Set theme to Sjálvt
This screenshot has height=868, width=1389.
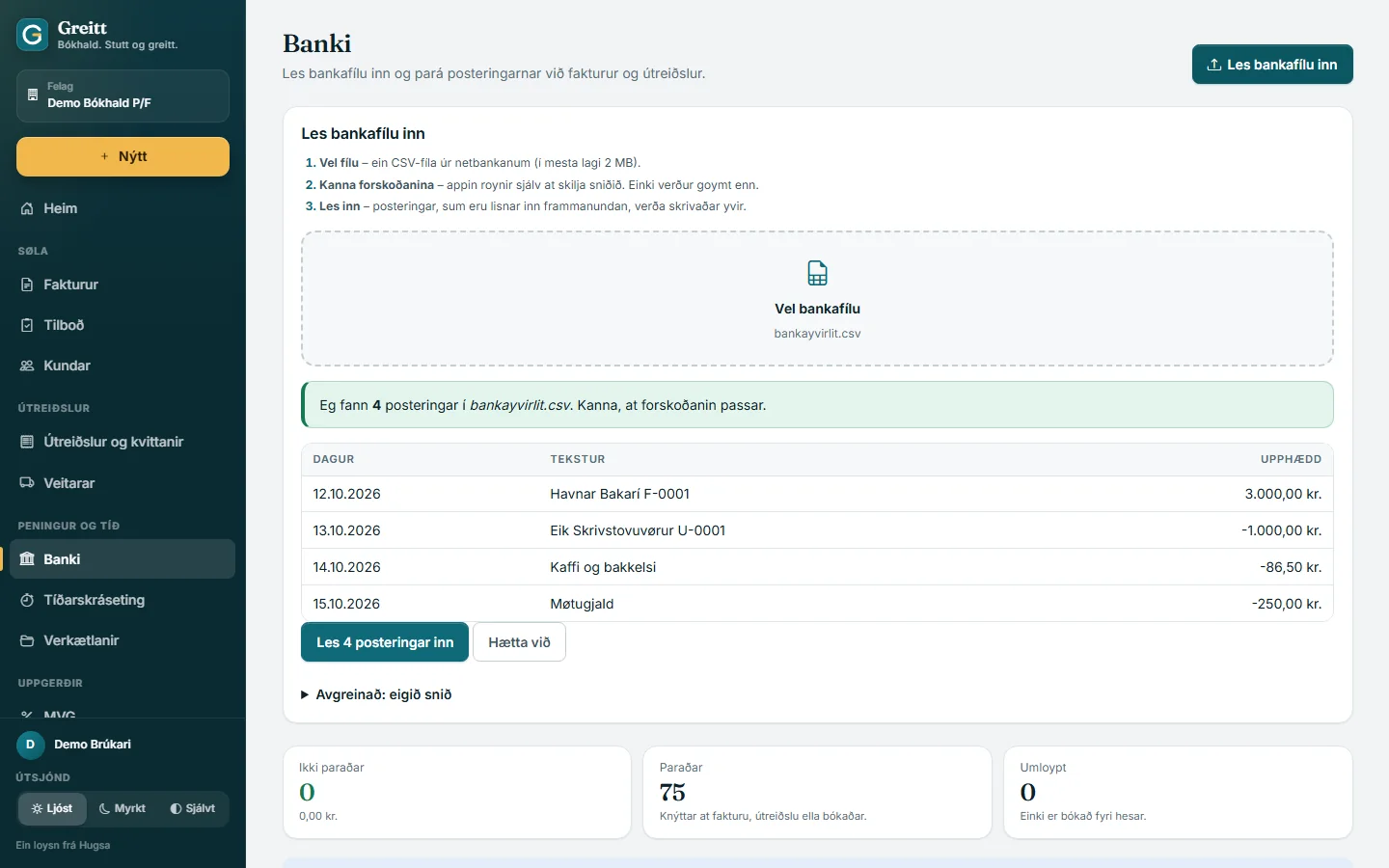tap(193, 808)
